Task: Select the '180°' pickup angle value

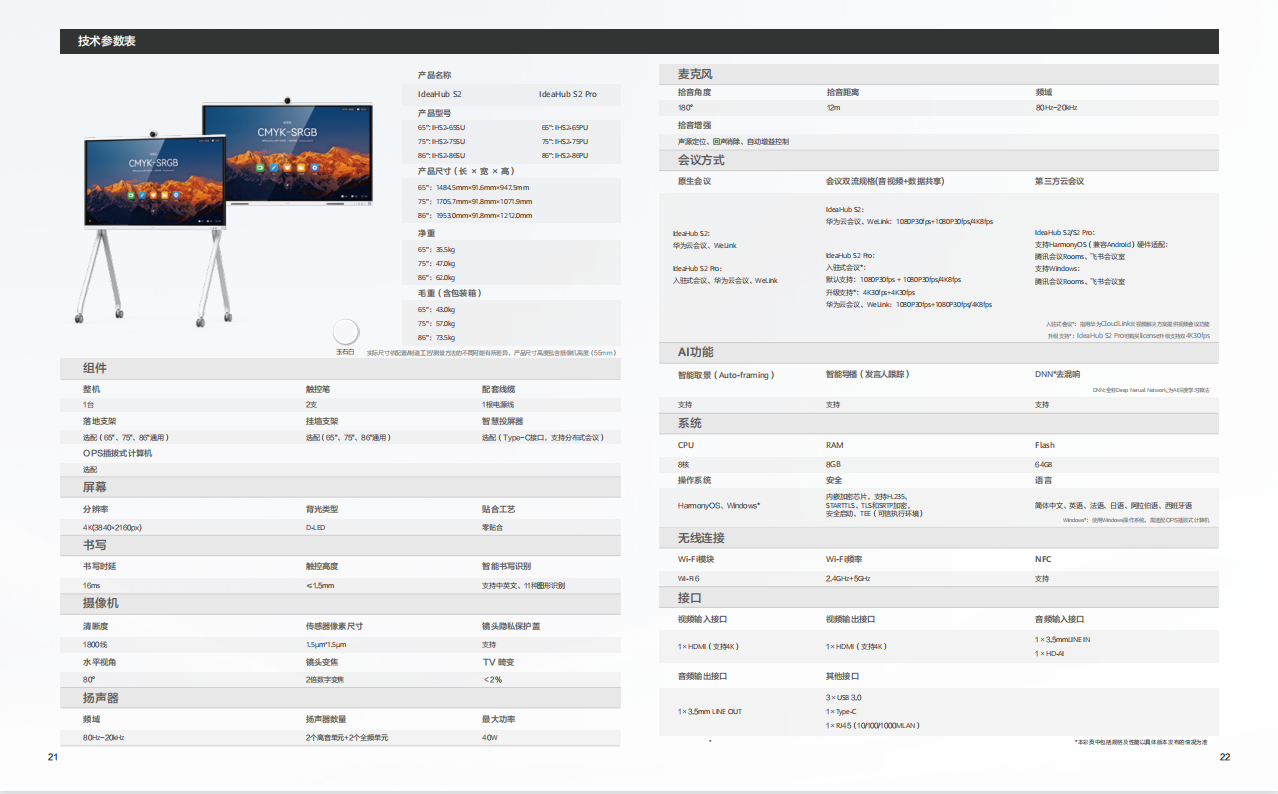Action: tap(685, 108)
